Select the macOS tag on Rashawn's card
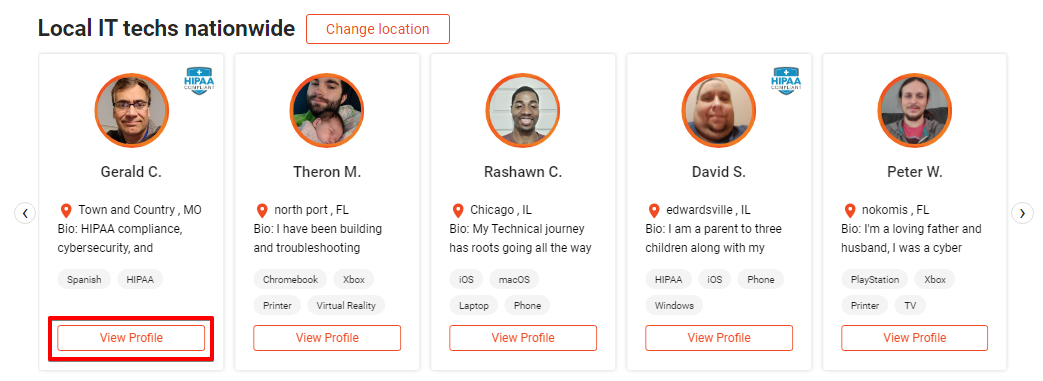The height and width of the screenshot is (381, 1043). coord(514,279)
